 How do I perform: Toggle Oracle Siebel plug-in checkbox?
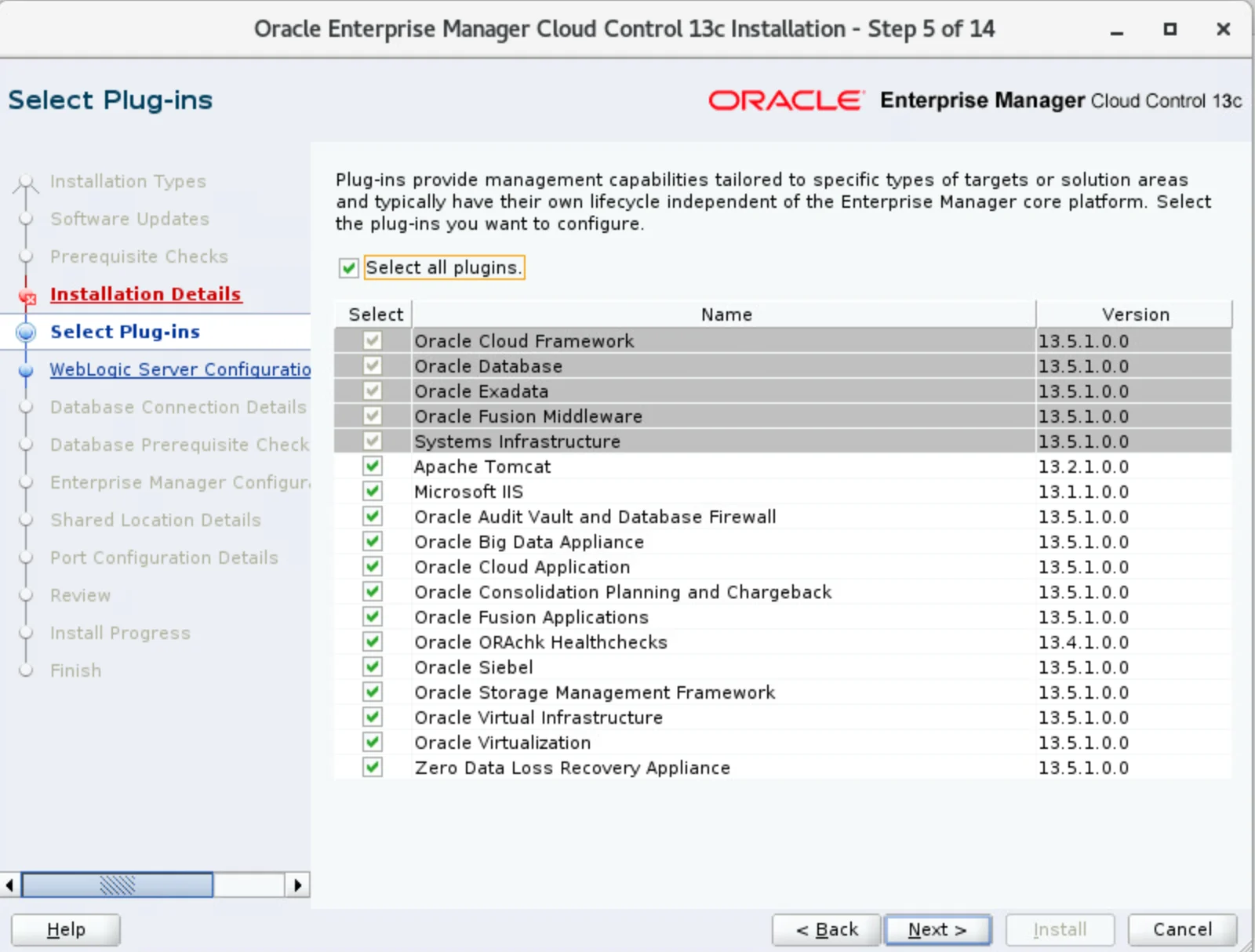[x=373, y=667]
